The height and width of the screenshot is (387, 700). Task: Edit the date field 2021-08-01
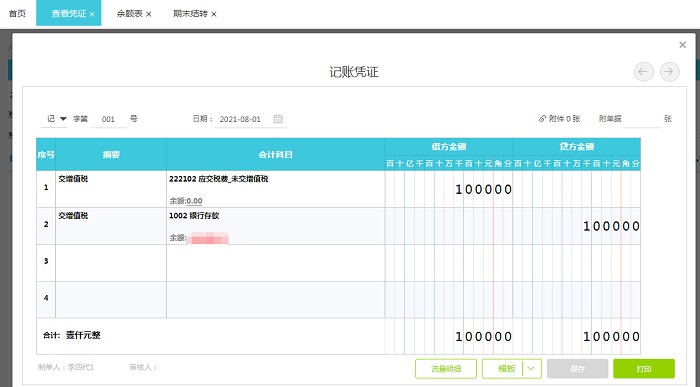240,119
